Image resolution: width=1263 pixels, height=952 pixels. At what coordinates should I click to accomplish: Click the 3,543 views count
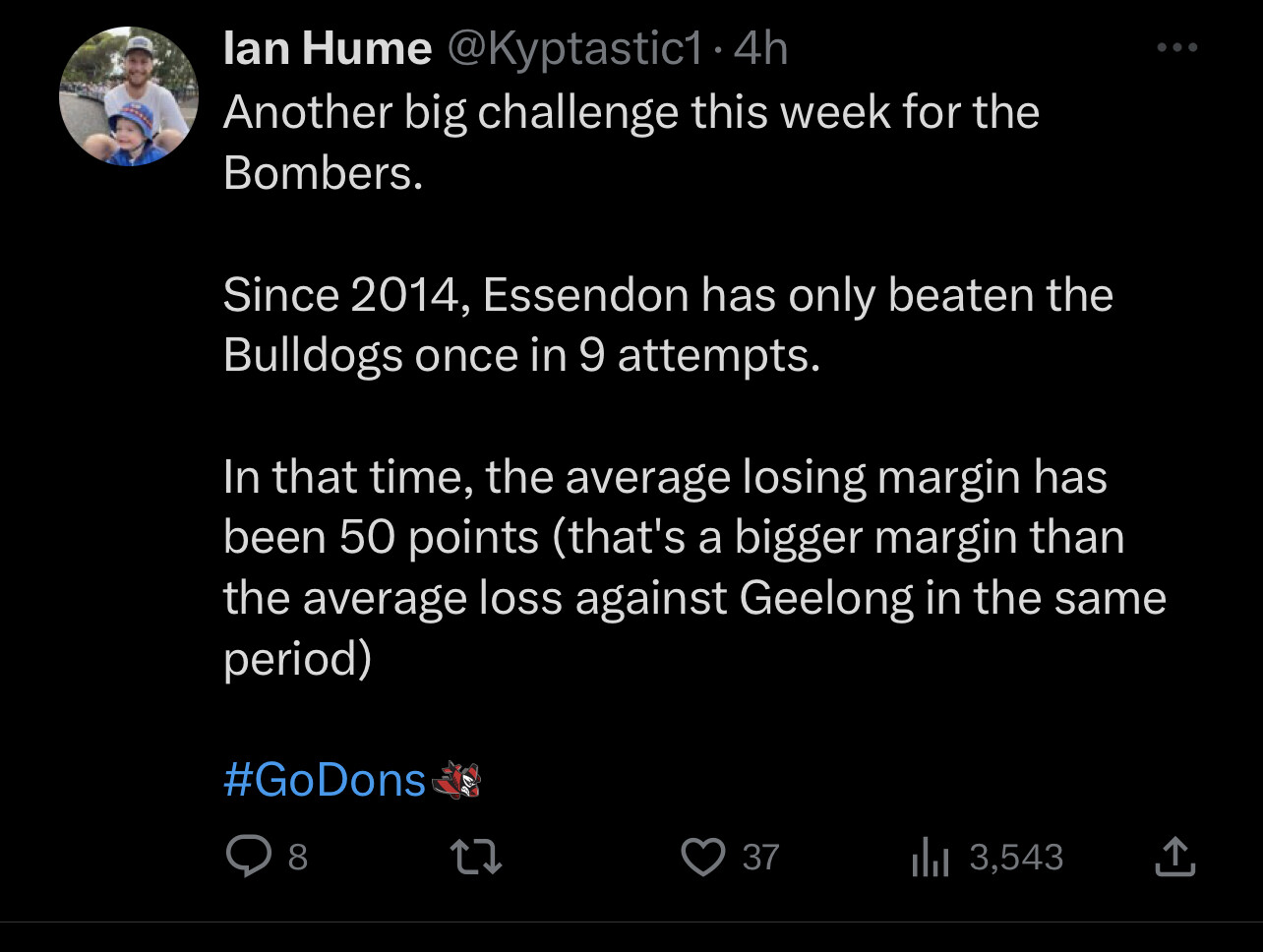pyautogui.click(x=1016, y=858)
